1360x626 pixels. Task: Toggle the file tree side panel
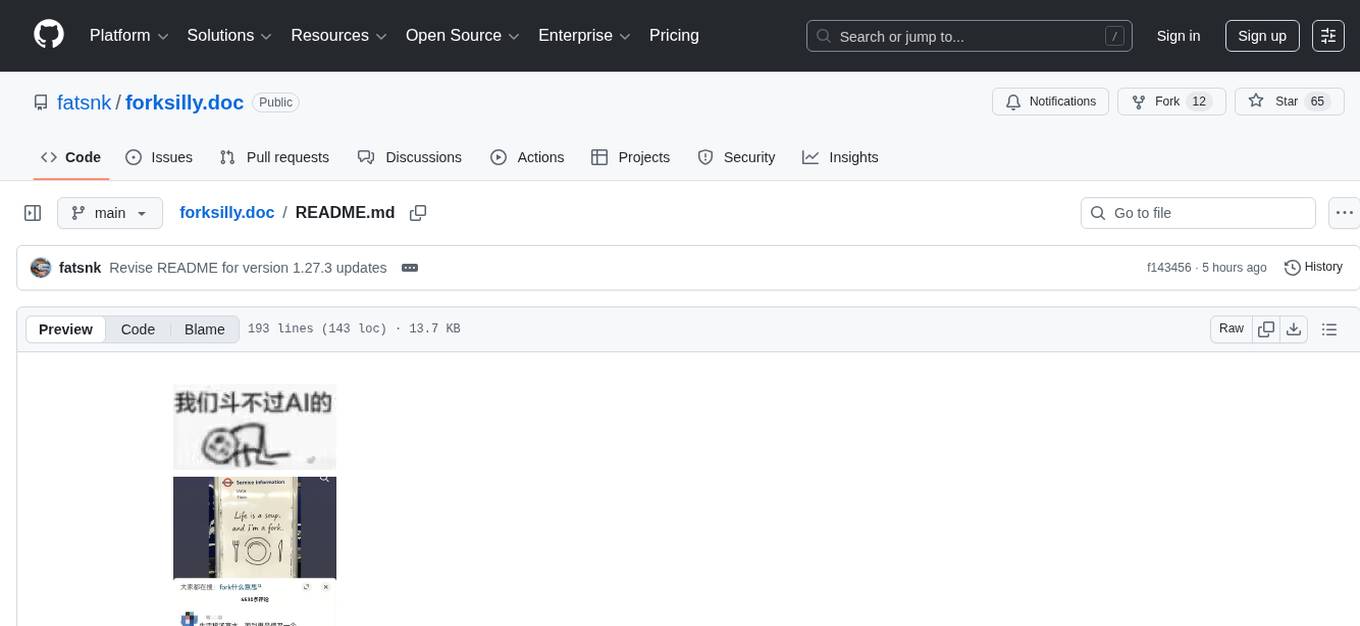(x=32, y=212)
